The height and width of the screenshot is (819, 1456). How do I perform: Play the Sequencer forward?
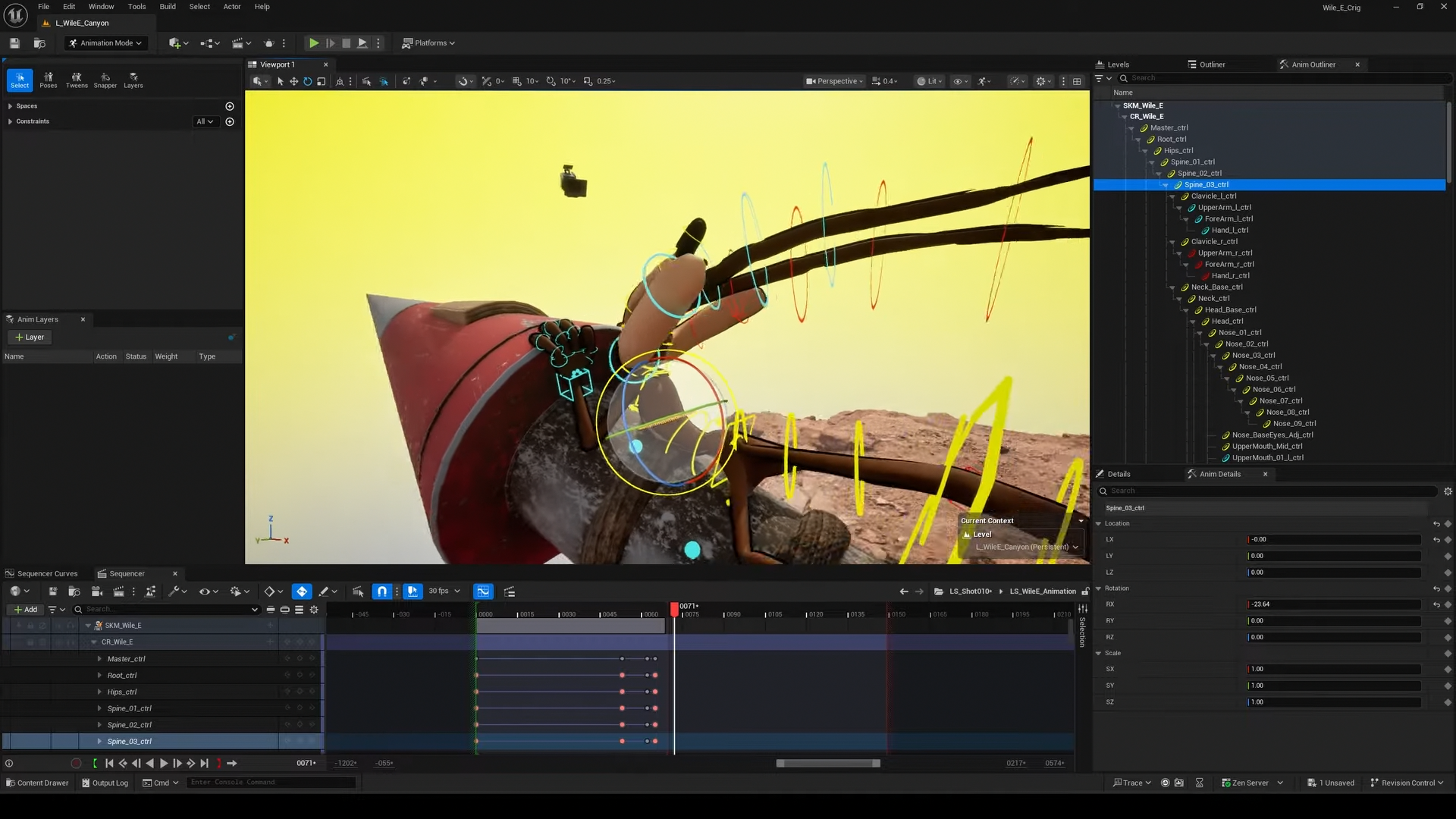(163, 764)
